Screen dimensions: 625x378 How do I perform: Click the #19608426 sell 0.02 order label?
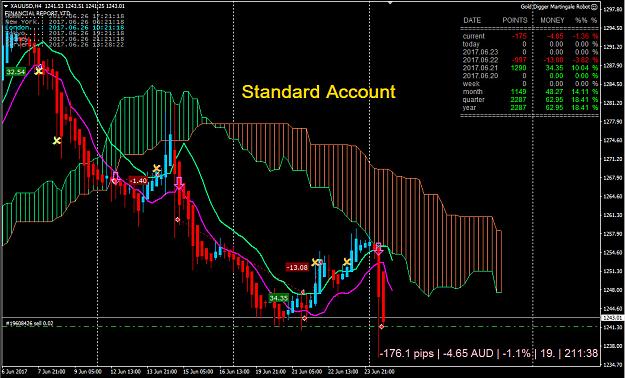[28, 323]
